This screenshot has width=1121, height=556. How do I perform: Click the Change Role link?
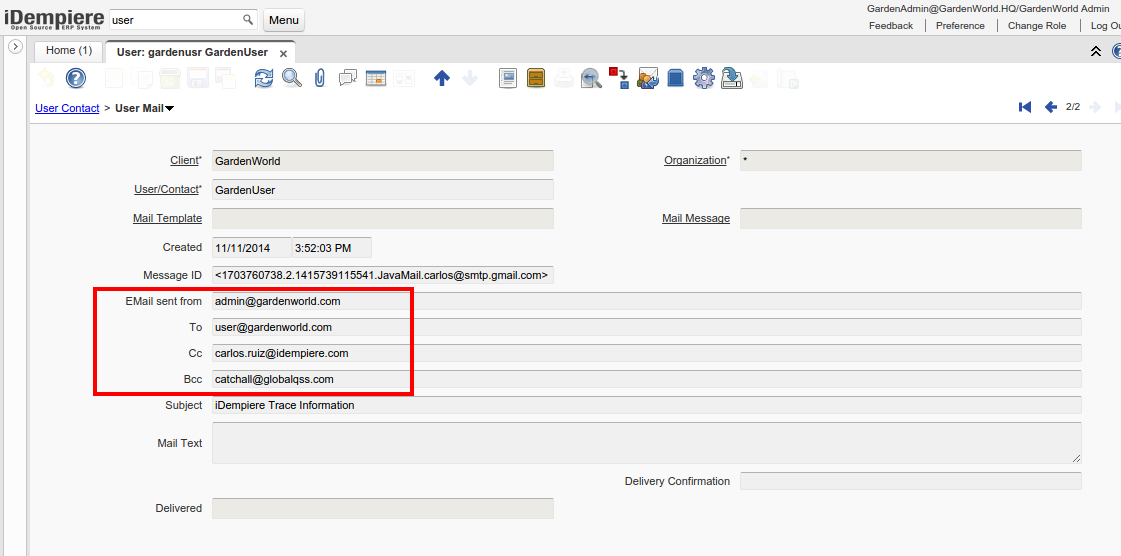1037,26
